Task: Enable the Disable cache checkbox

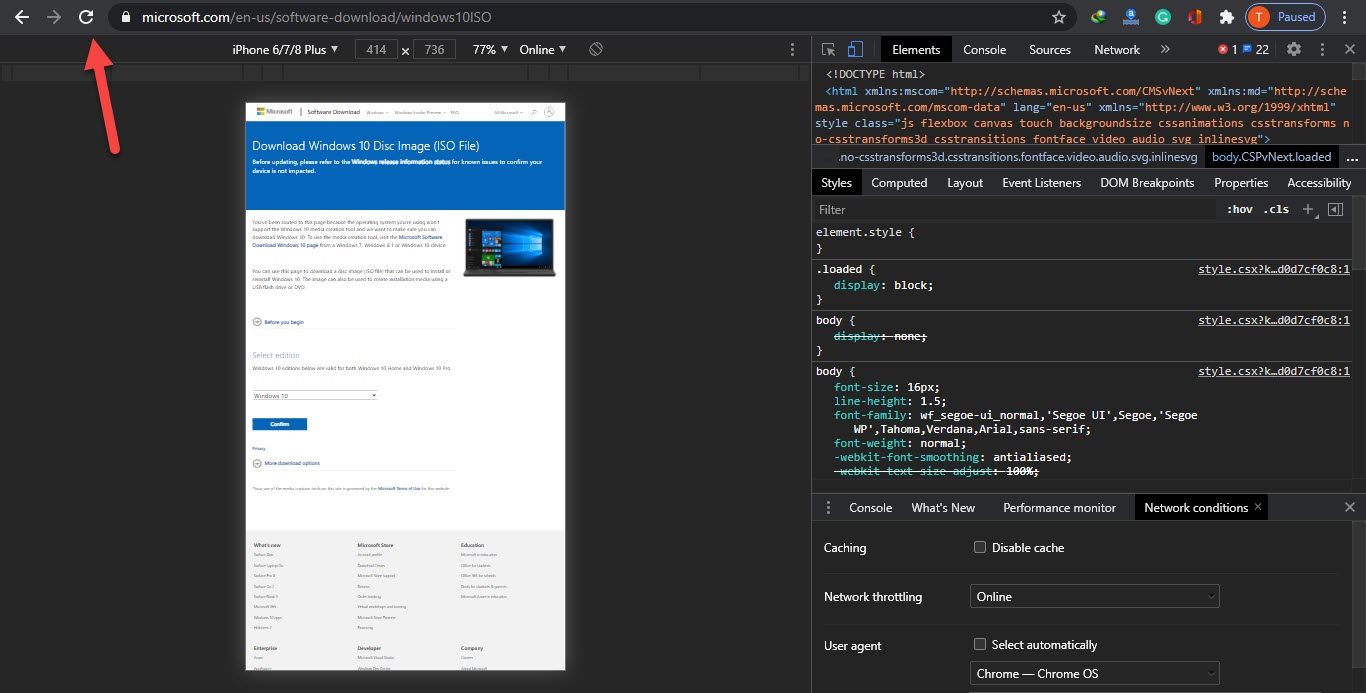Action: point(980,547)
